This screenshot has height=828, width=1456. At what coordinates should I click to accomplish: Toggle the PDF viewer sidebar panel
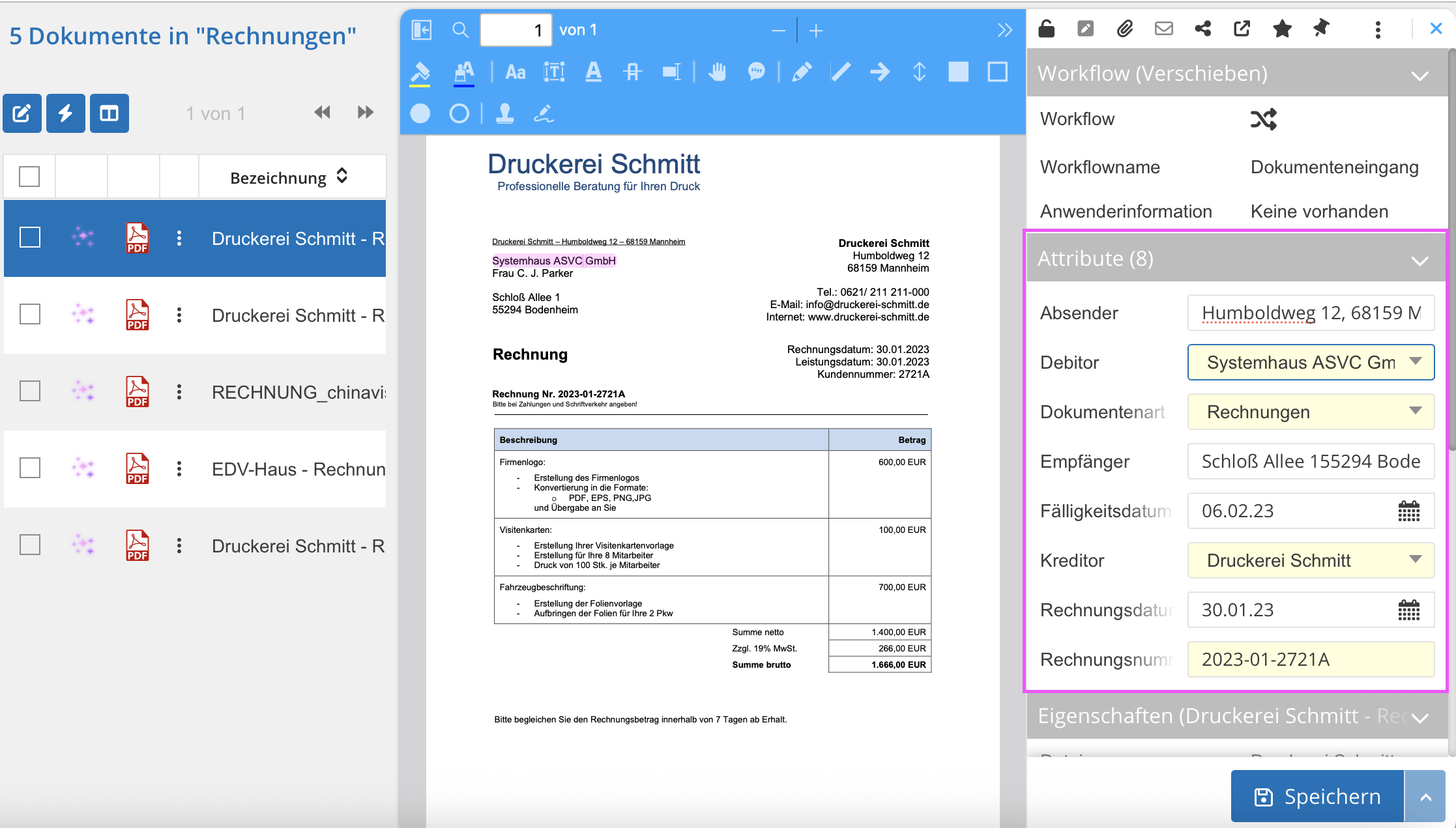pos(422,30)
